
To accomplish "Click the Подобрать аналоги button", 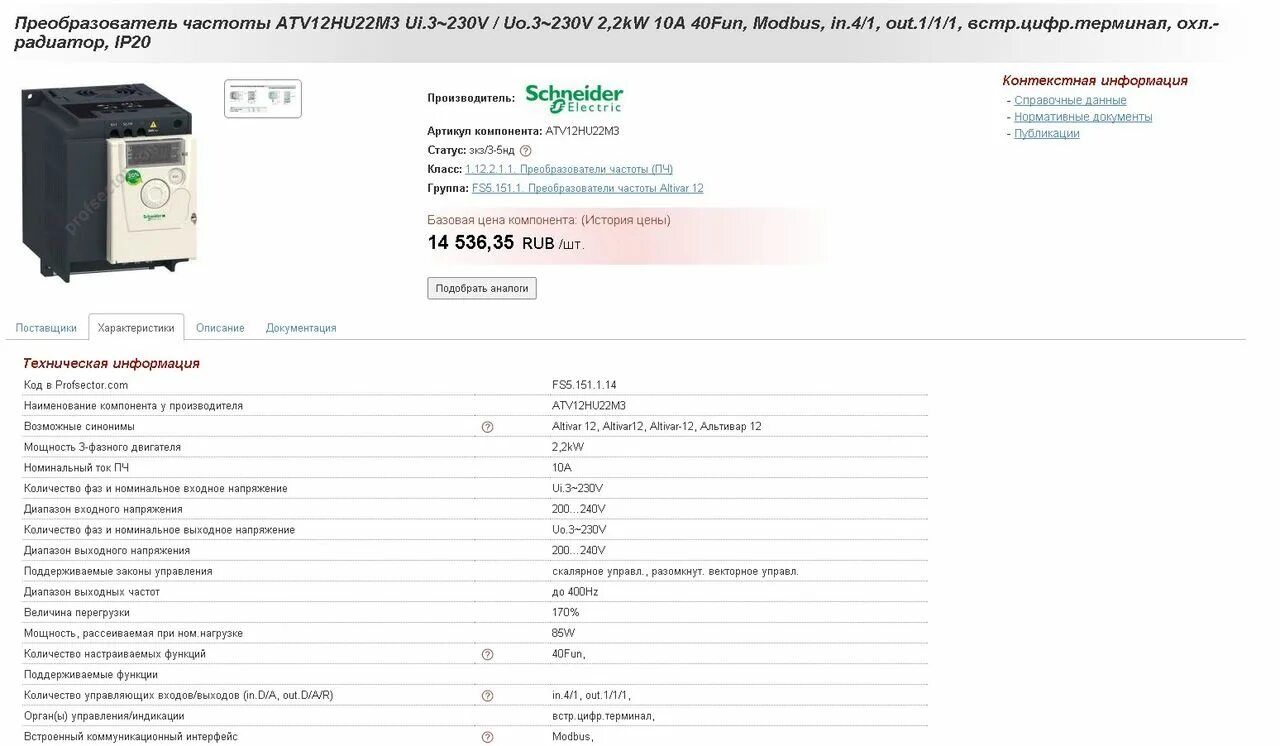I will click(482, 288).
